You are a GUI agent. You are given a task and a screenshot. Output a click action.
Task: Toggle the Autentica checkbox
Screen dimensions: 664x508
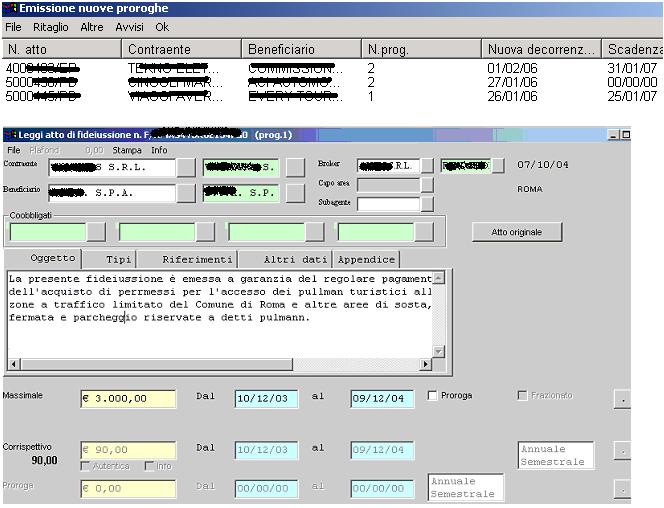86,466
